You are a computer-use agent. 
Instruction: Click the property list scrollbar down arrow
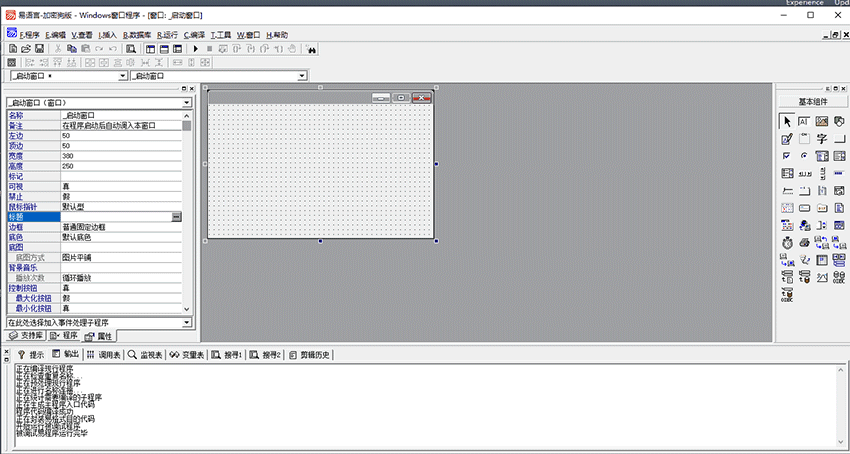coord(186,309)
